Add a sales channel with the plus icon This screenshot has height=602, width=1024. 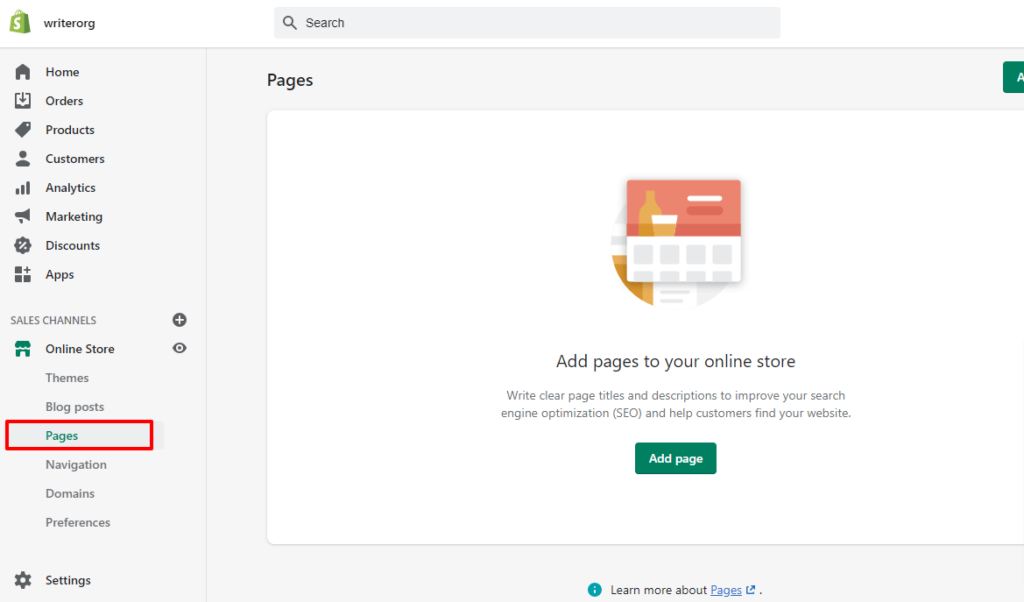[179, 320]
